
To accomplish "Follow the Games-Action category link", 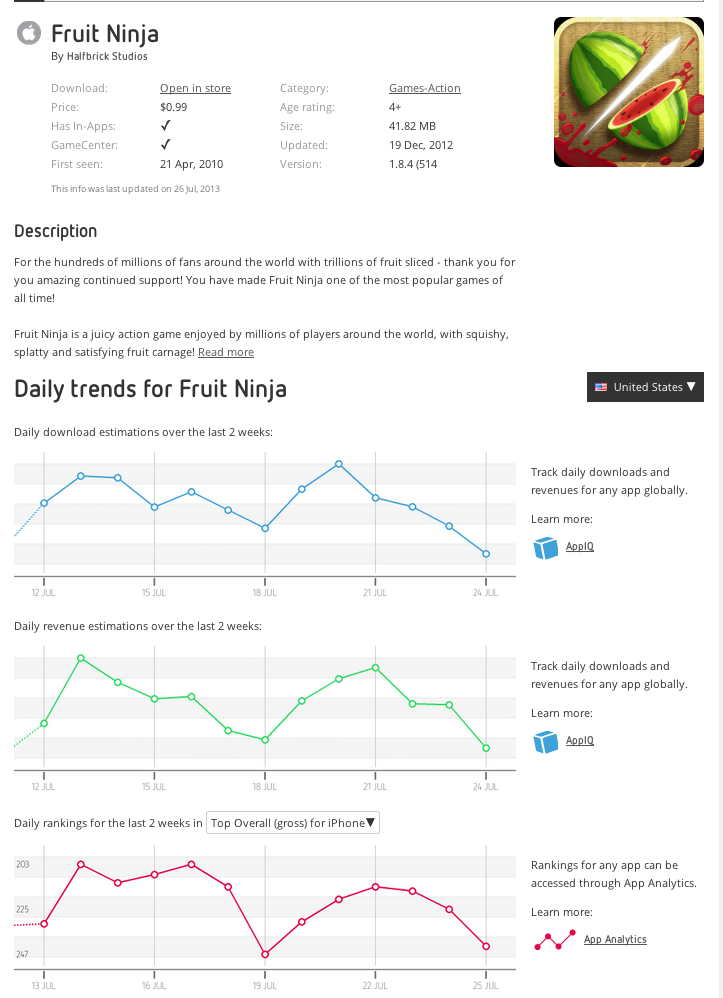I will [x=424, y=88].
